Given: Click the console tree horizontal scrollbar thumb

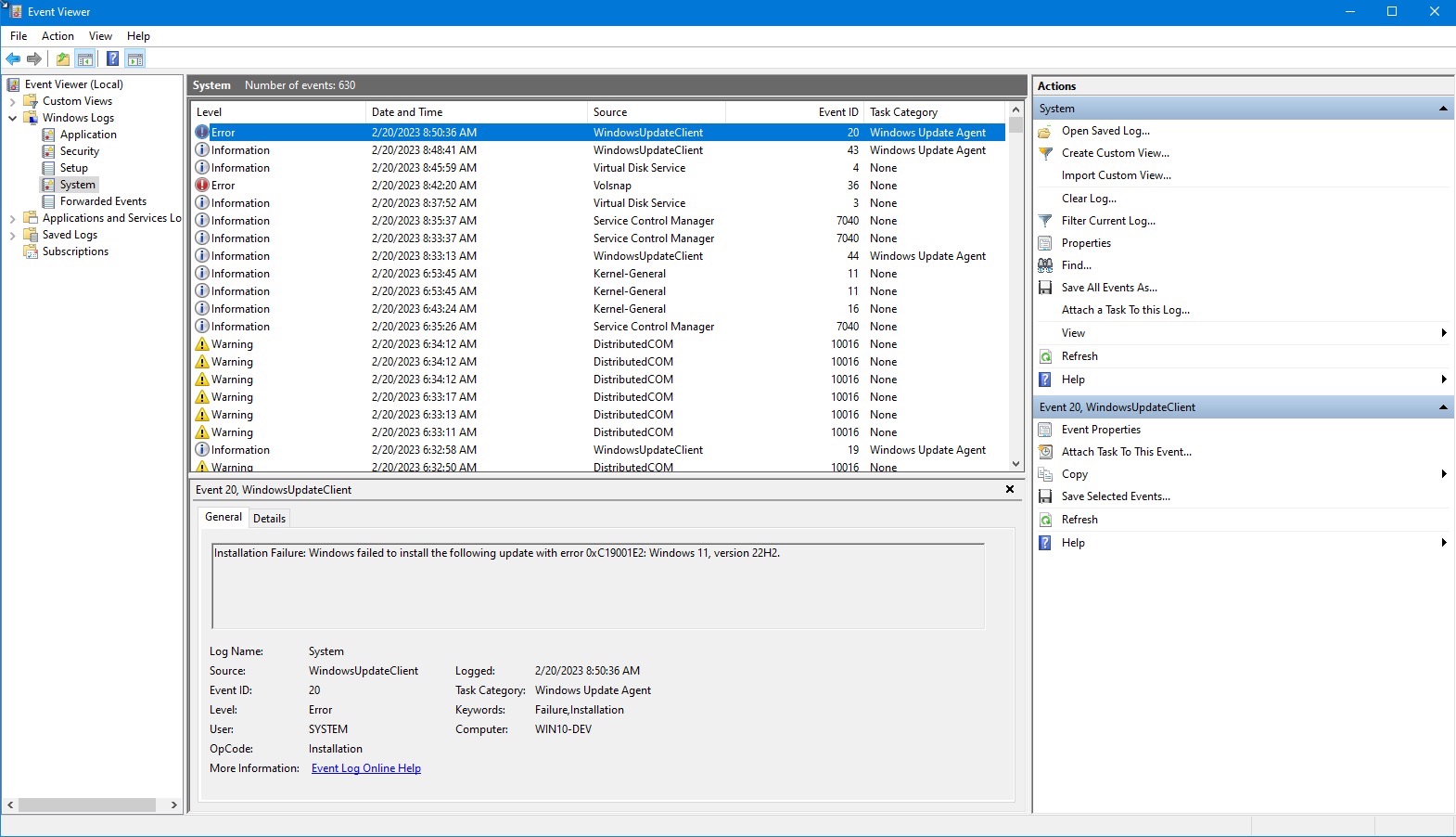Looking at the screenshot, I should [87, 805].
